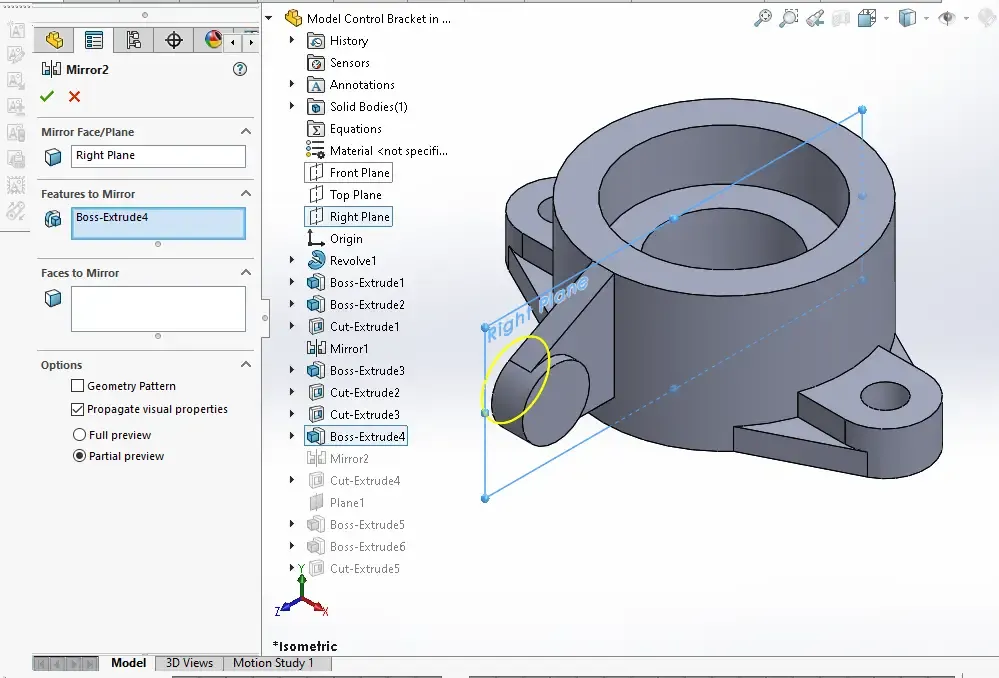The width and height of the screenshot is (999, 678).
Task: Uncheck Propagate visual properties
Action: click(x=78, y=409)
